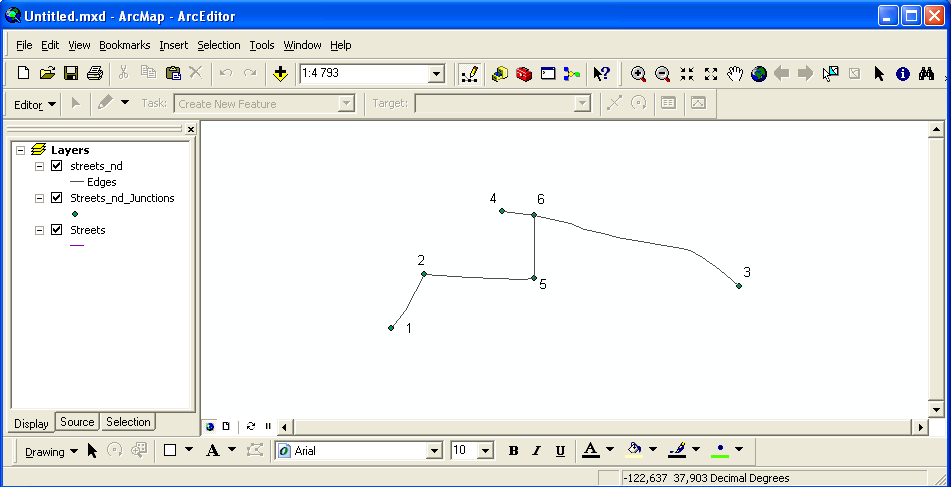This screenshot has width=951, height=487.
Task: Open the Edit menu
Action: [x=50, y=45]
